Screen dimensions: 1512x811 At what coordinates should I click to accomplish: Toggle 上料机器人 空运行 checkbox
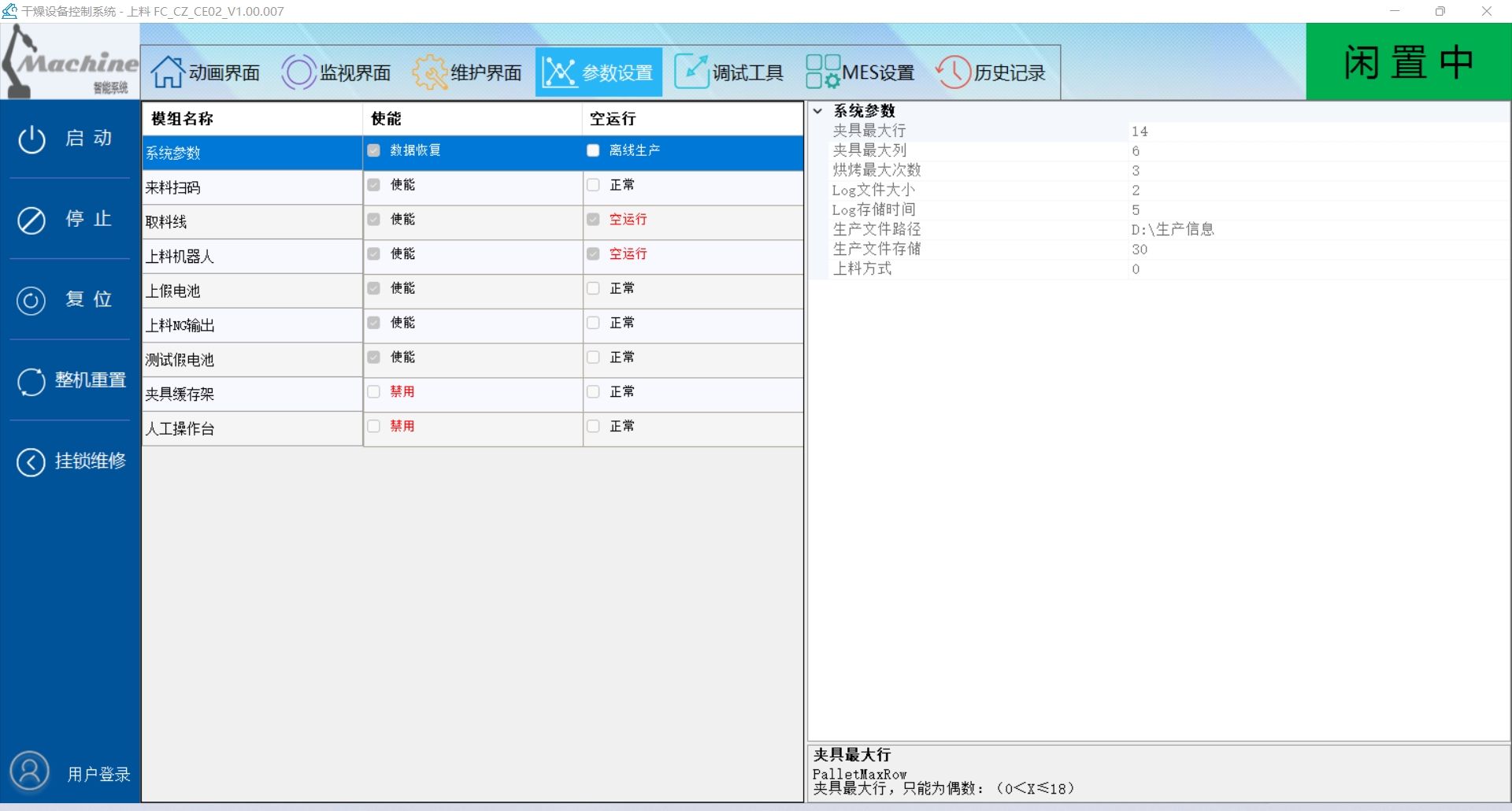tap(593, 254)
